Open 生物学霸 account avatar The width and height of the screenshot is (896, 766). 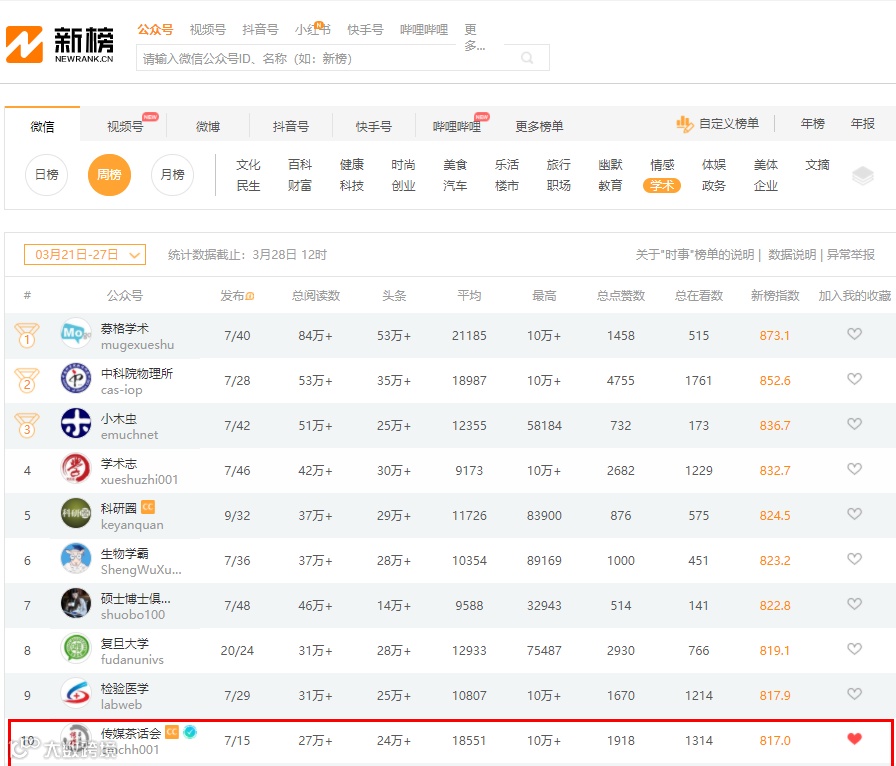tap(76, 558)
